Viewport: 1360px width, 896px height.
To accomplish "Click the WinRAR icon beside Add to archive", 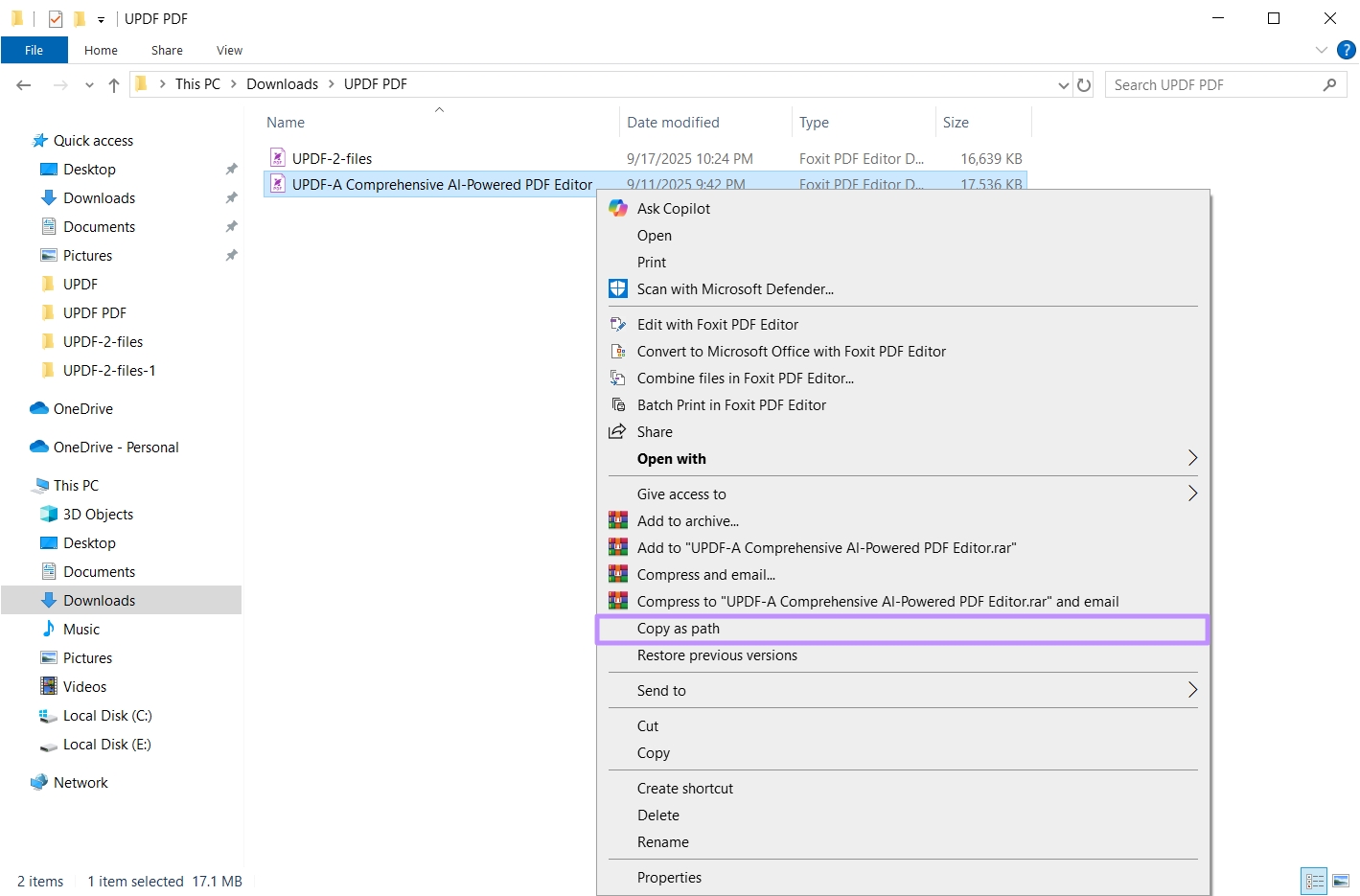I will (617, 520).
